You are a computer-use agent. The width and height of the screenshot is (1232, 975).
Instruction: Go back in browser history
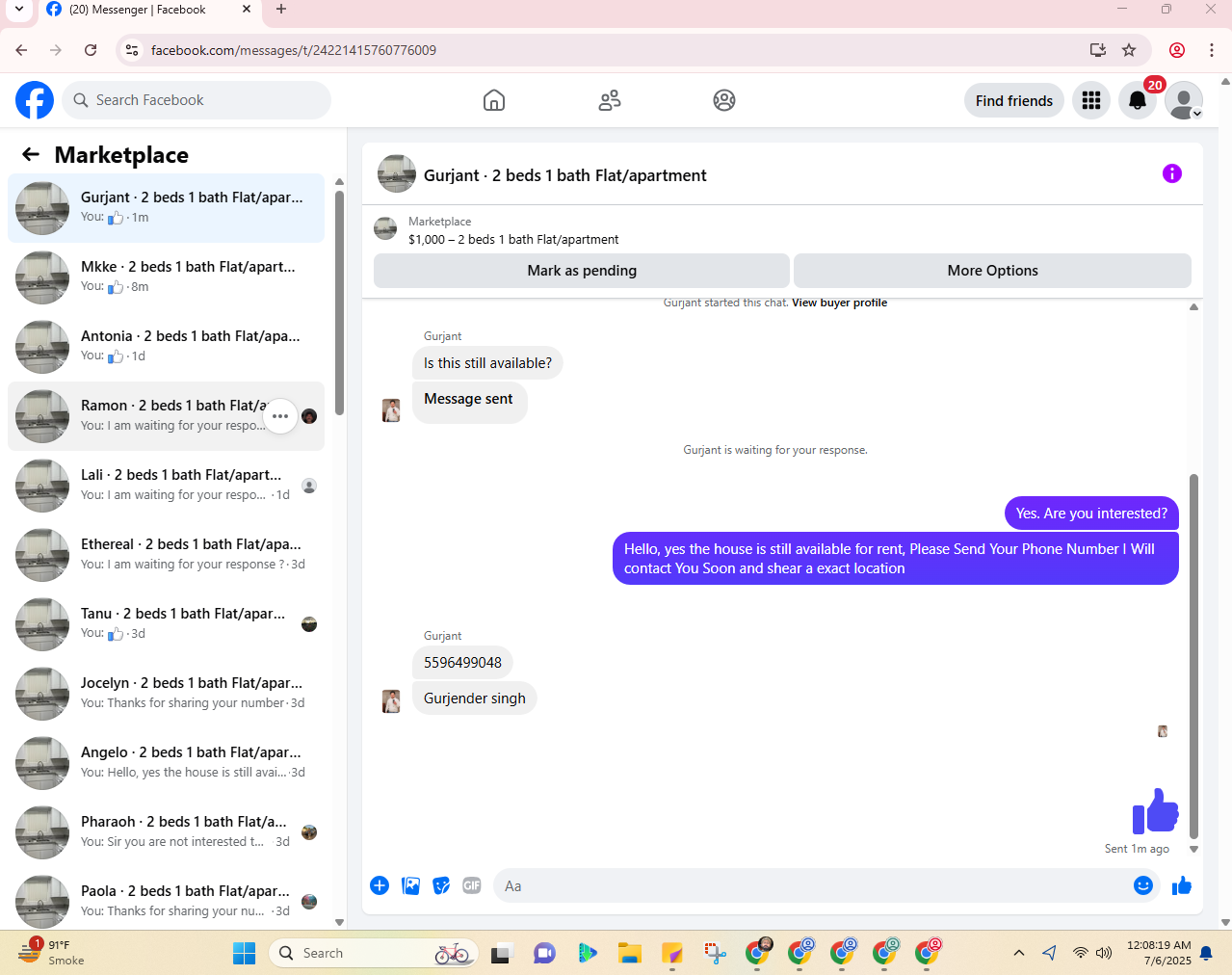pos(21,50)
